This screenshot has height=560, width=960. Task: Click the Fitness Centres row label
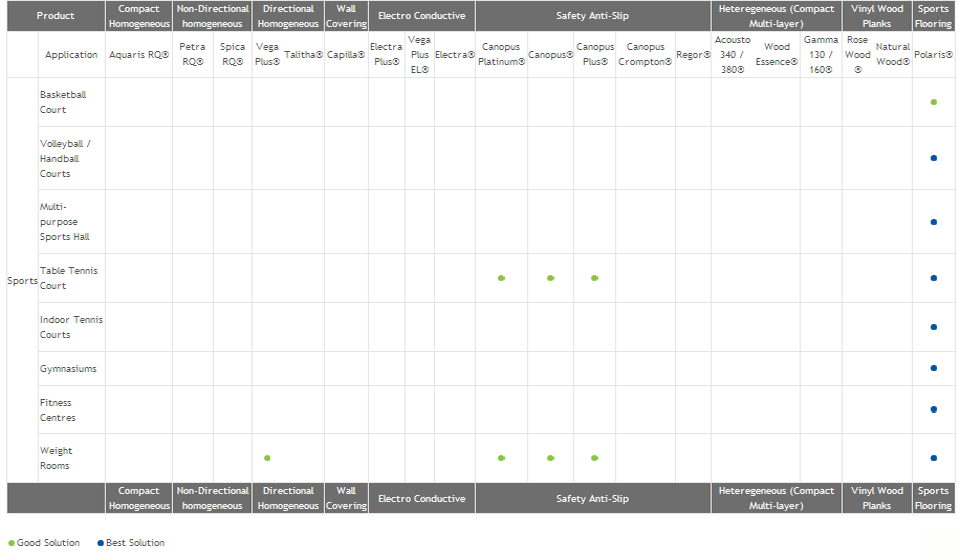tap(58, 410)
